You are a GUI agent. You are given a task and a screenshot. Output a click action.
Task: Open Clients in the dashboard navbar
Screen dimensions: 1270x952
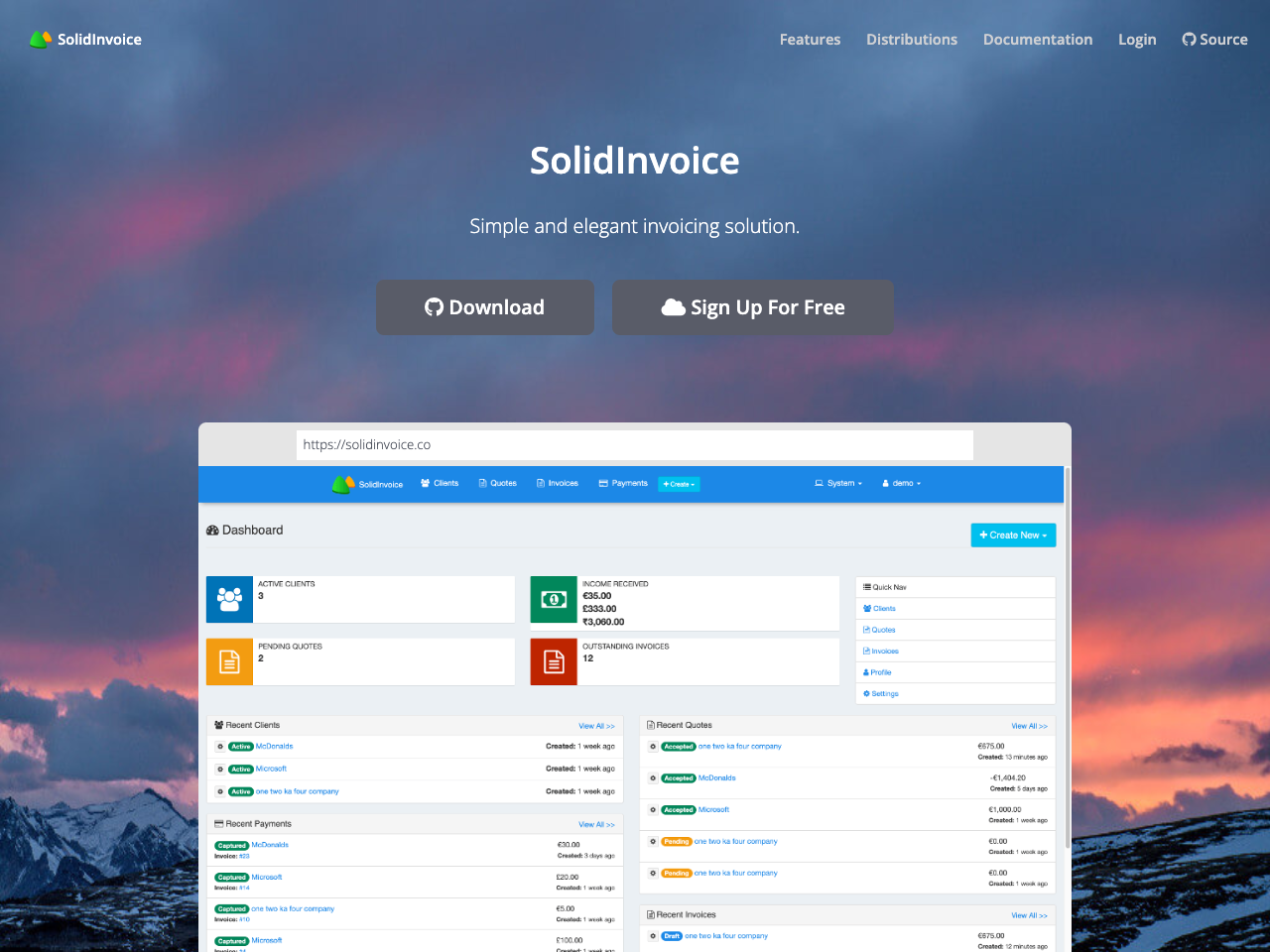(x=440, y=484)
